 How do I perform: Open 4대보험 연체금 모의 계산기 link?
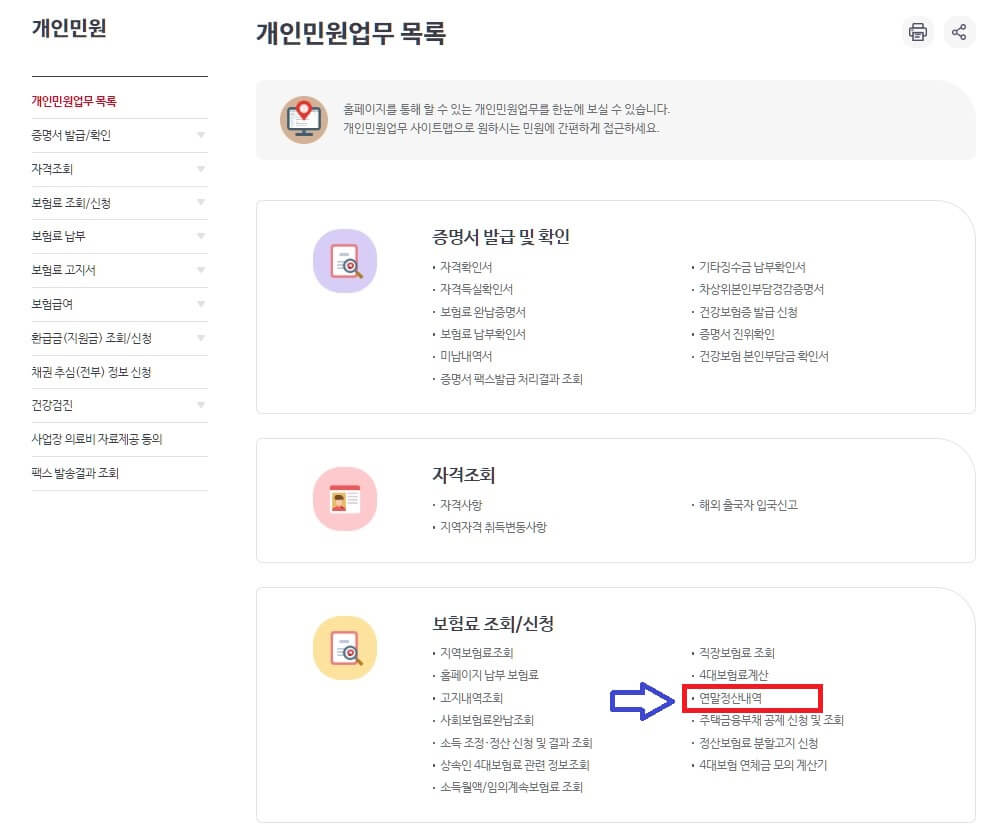pos(763,766)
